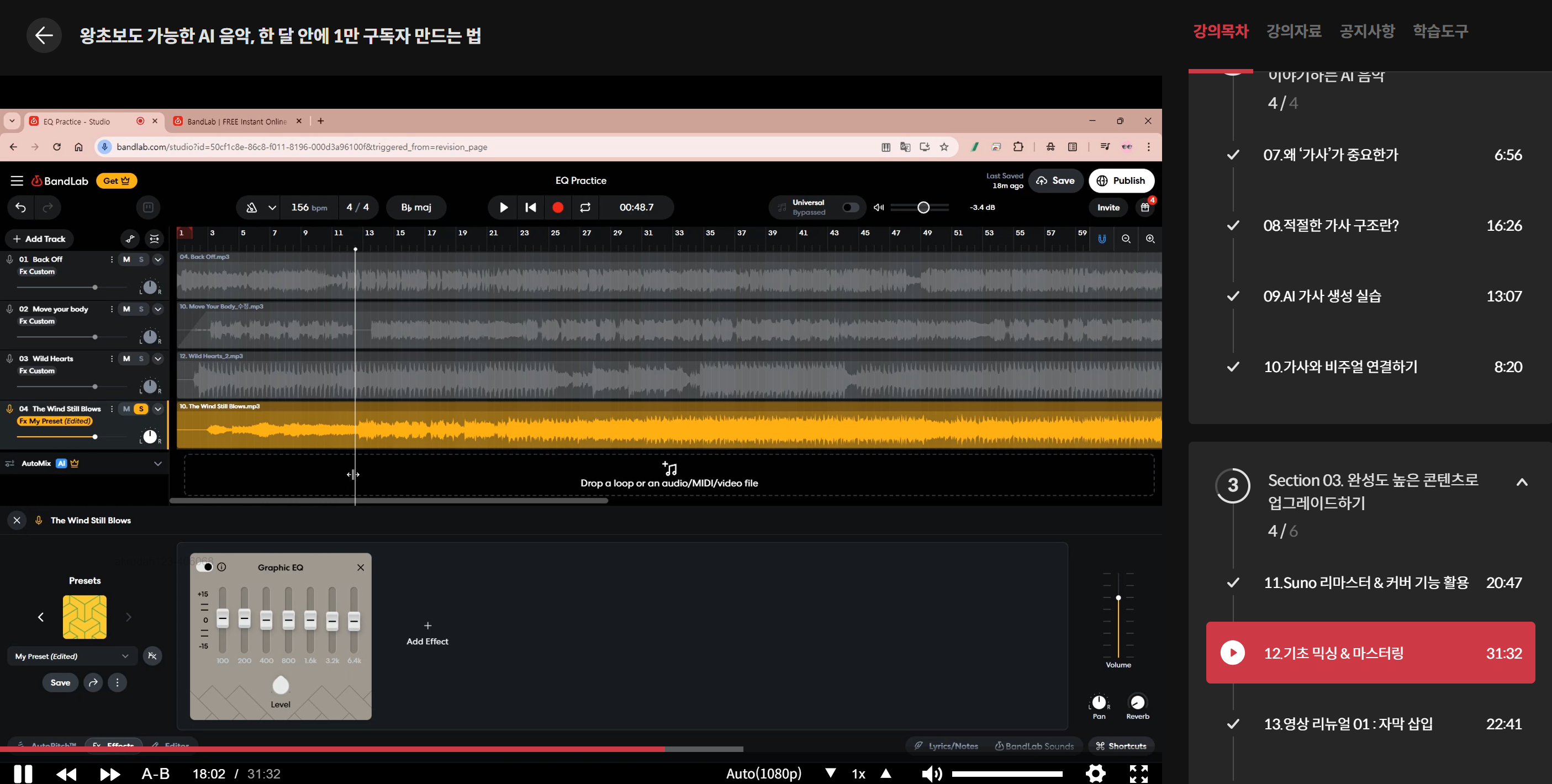Click the automation icon beside Add Track

pyautogui.click(x=130, y=239)
